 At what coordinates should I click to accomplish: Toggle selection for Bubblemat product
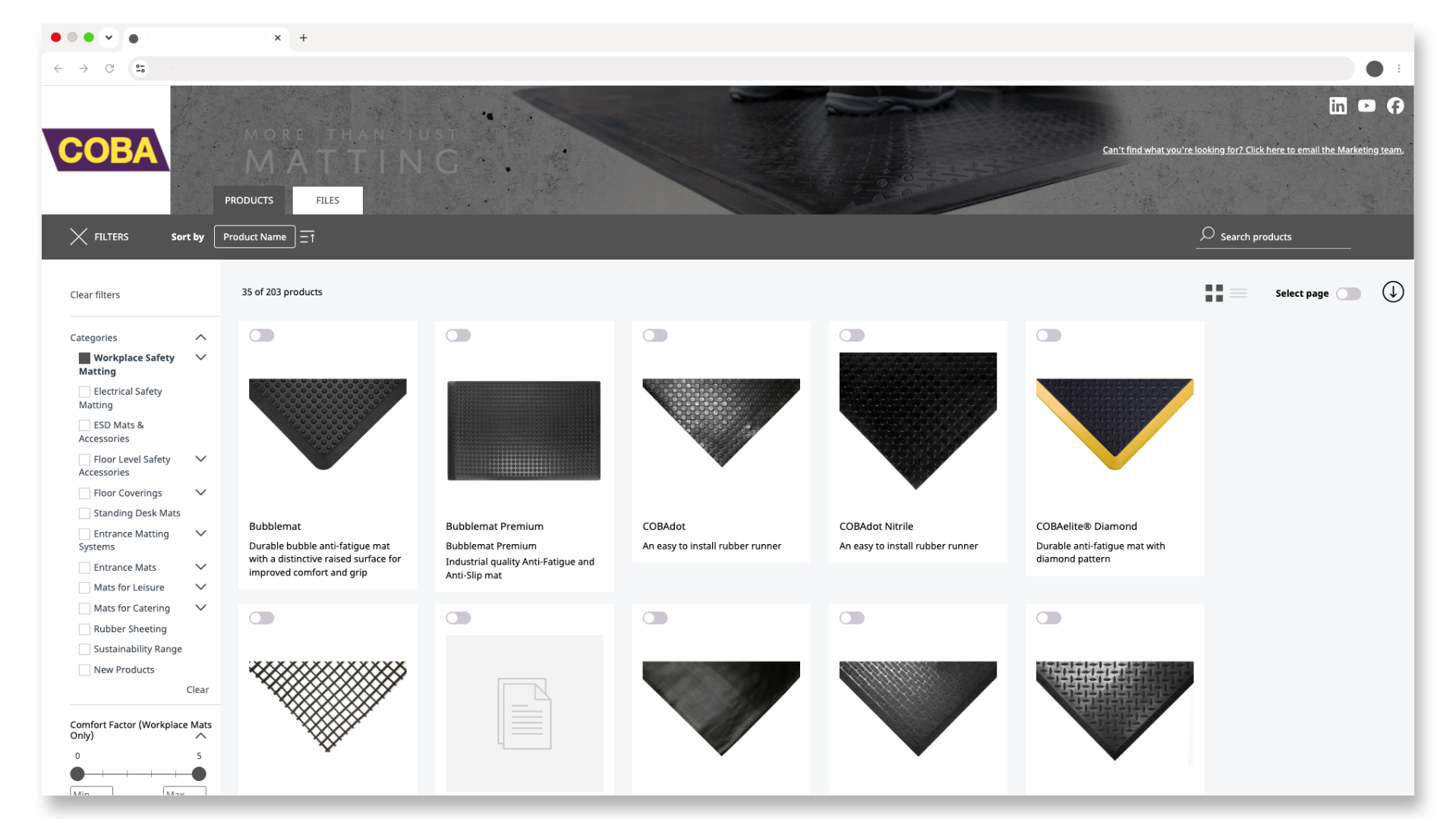click(x=262, y=335)
